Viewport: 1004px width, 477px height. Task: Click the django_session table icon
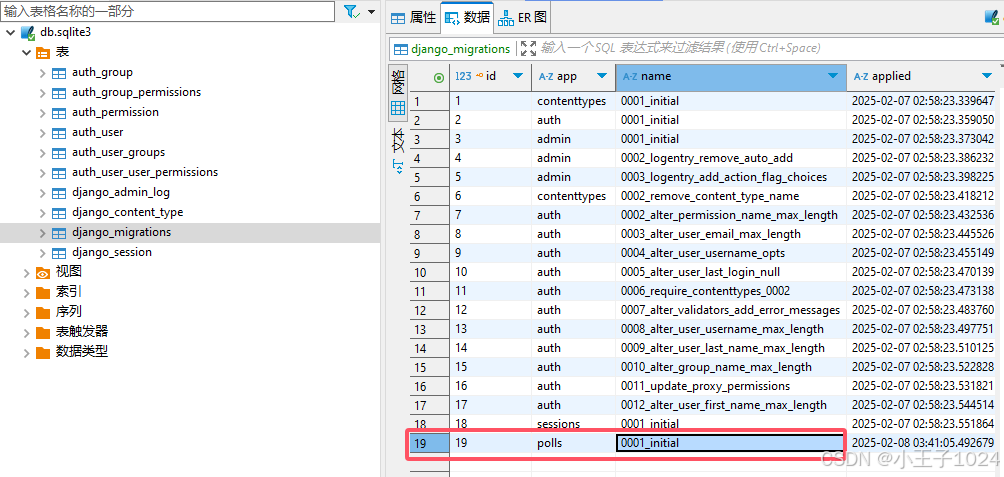click(x=59, y=252)
